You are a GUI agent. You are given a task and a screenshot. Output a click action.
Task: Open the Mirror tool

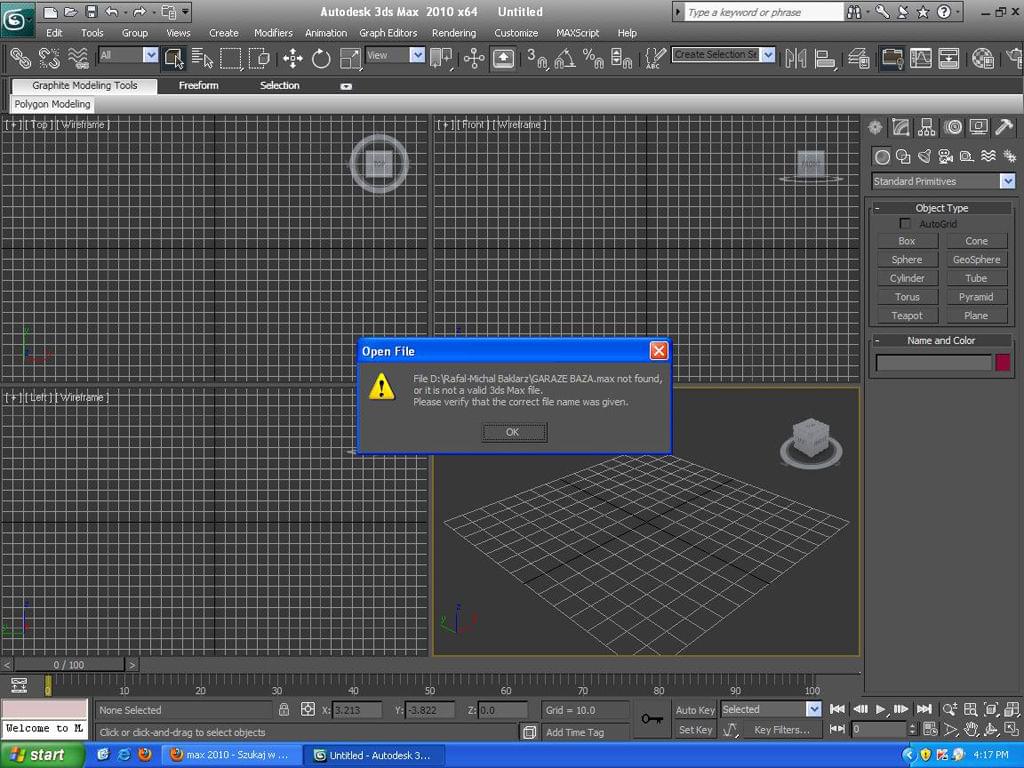tap(795, 59)
